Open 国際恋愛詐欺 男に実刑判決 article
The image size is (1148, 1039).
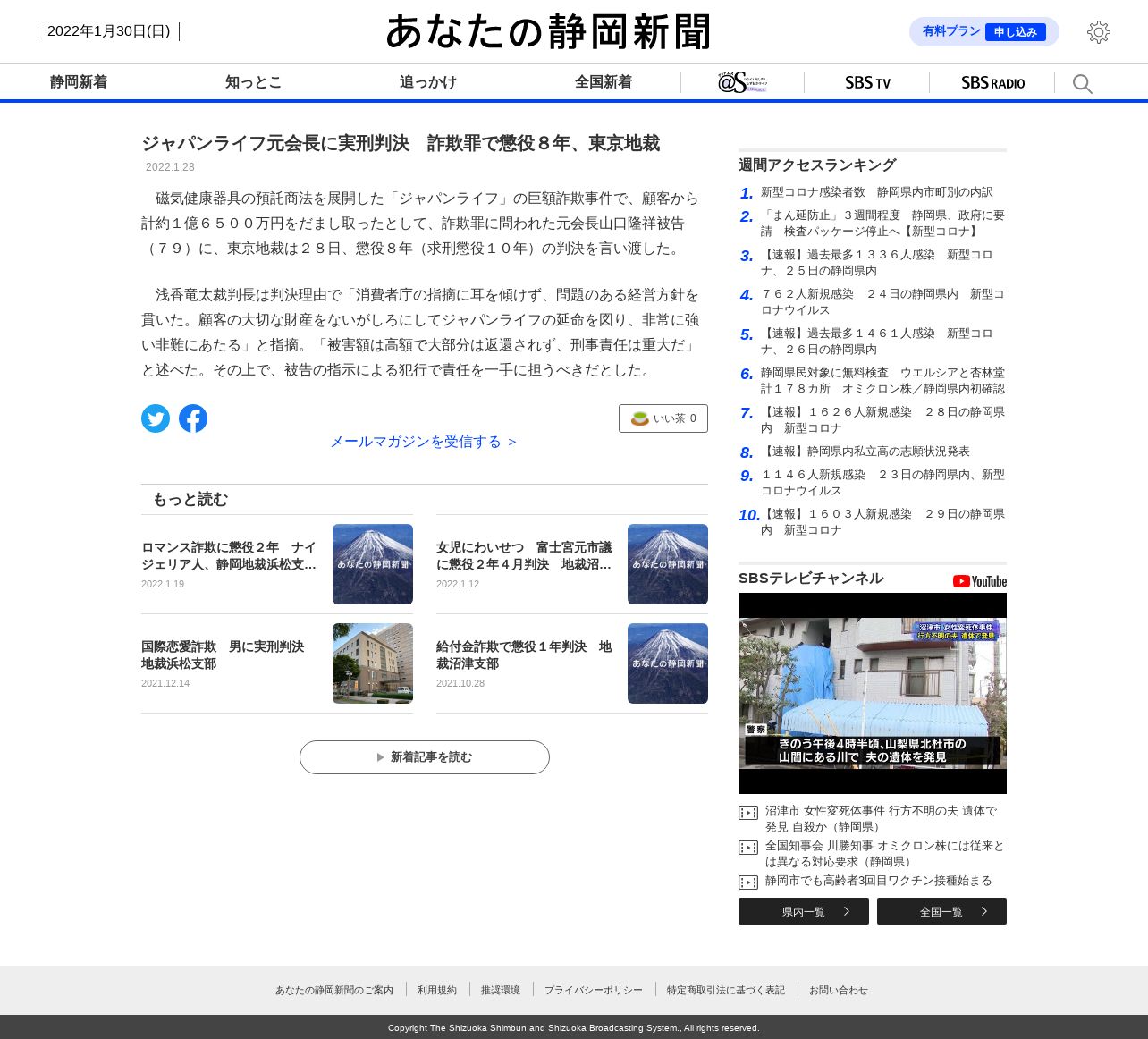[223, 655]
